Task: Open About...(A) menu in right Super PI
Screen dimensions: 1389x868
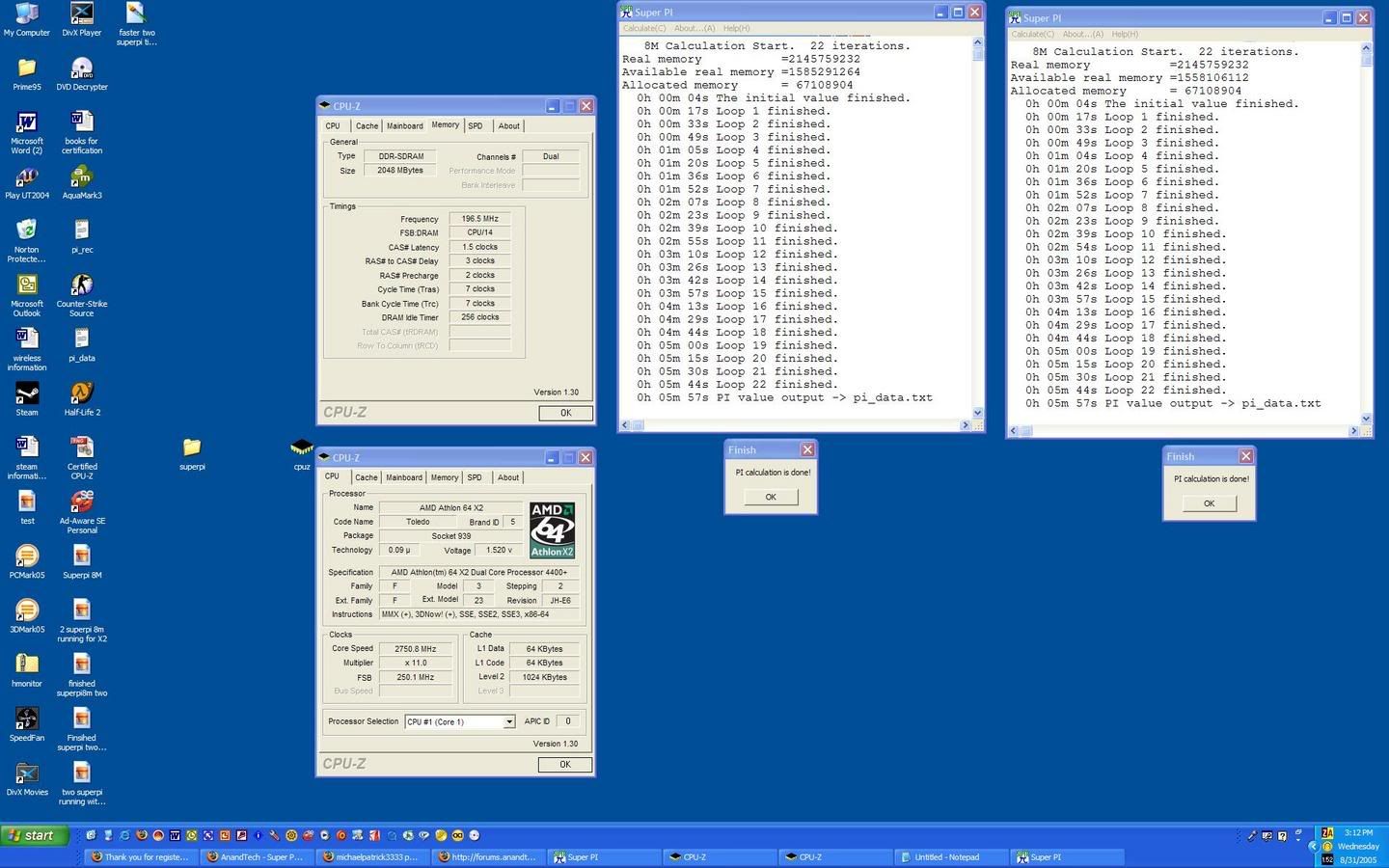Action: click(x=1083, y=34)
